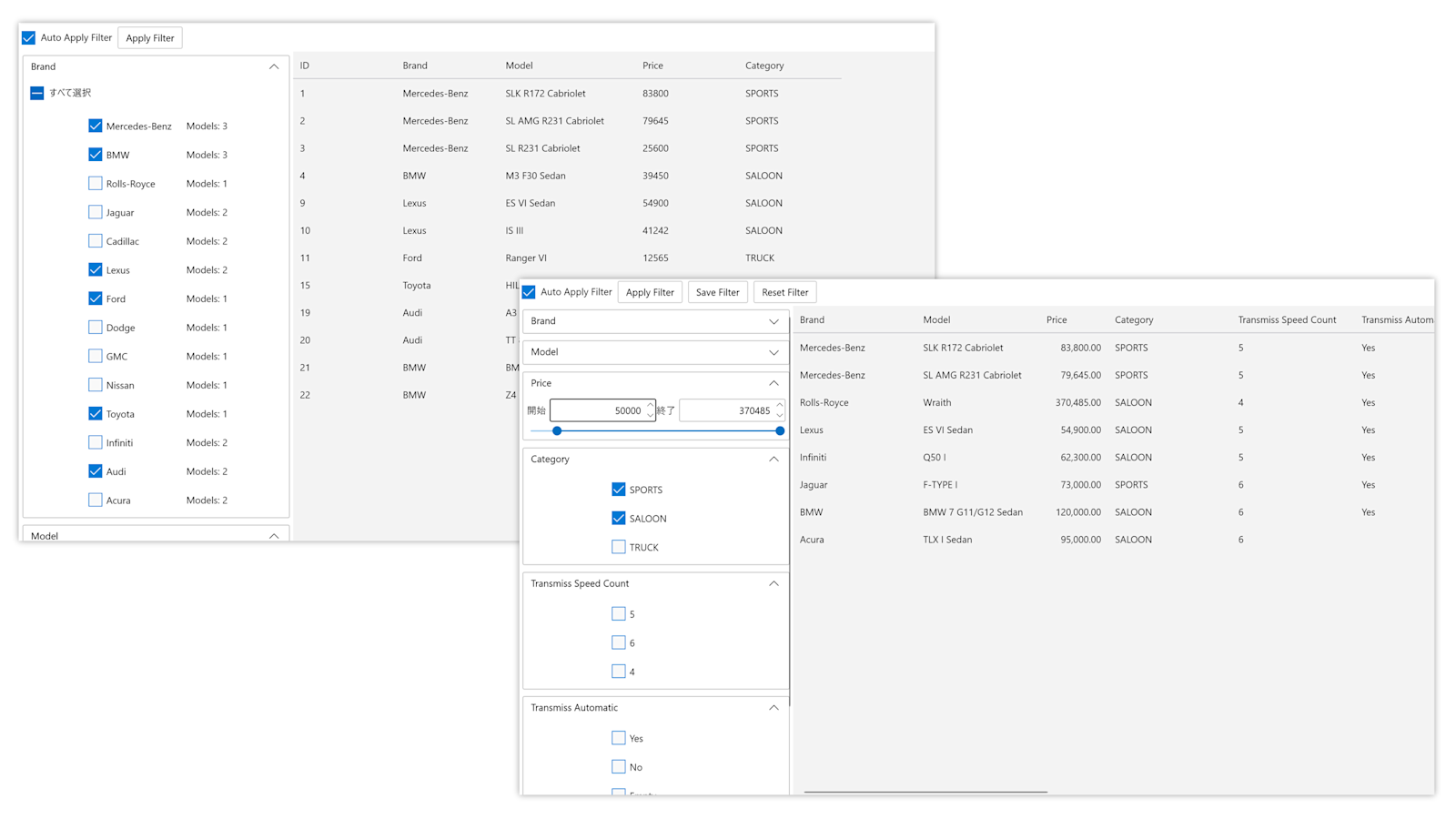Collapse the Model panel in back window

274,536
